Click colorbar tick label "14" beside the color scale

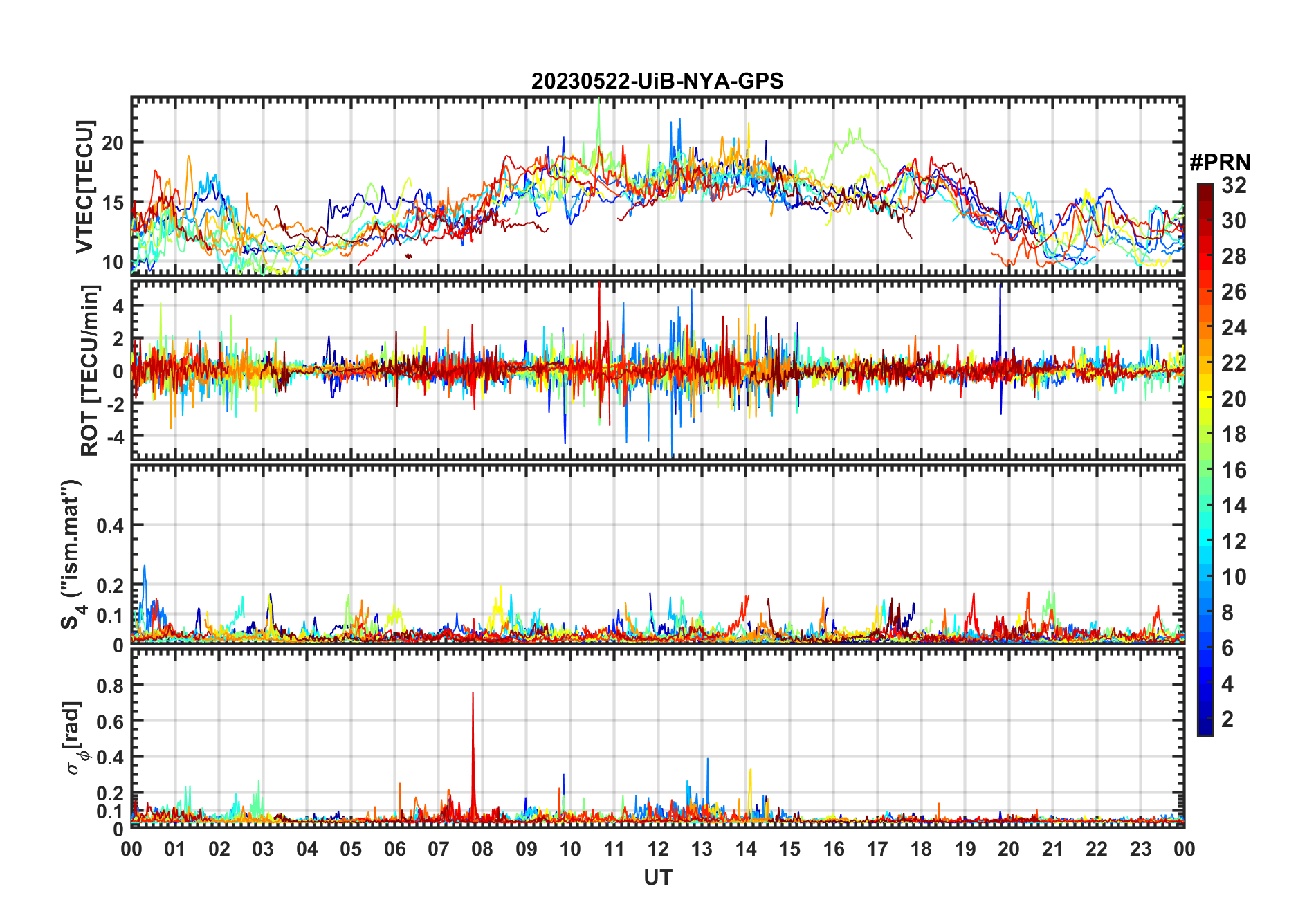click(x=1234, y=506)
